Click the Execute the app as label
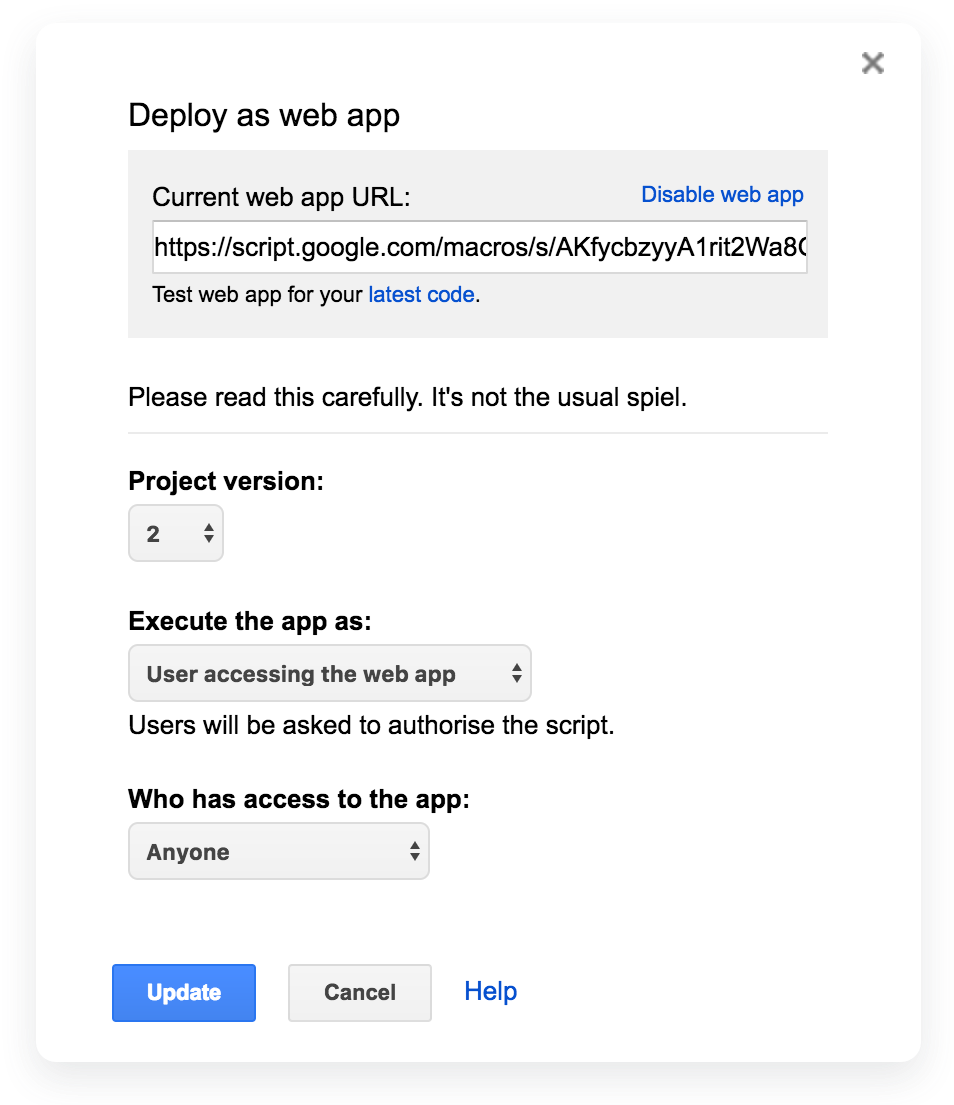 tap(250, 621)
